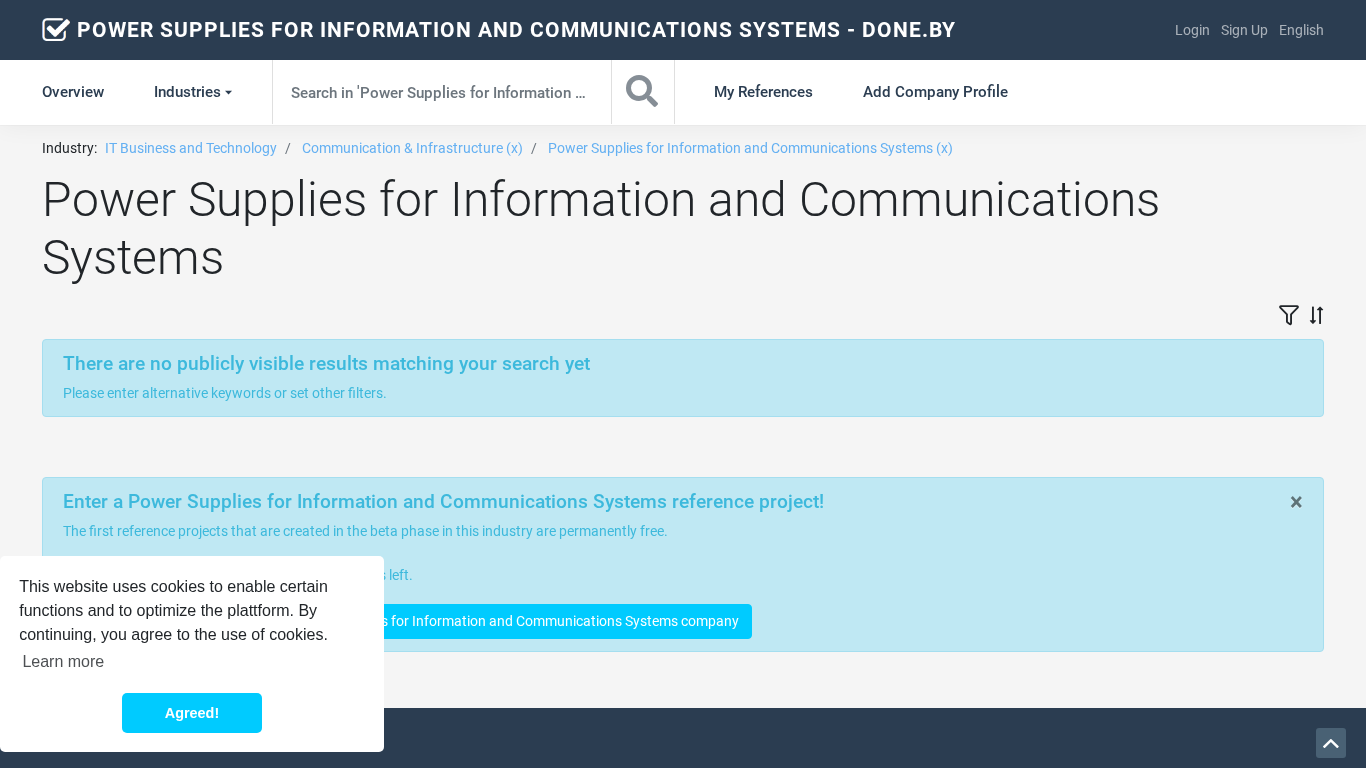
Task: Expand the Industries dropdown menu
Action: pos(192,92)
